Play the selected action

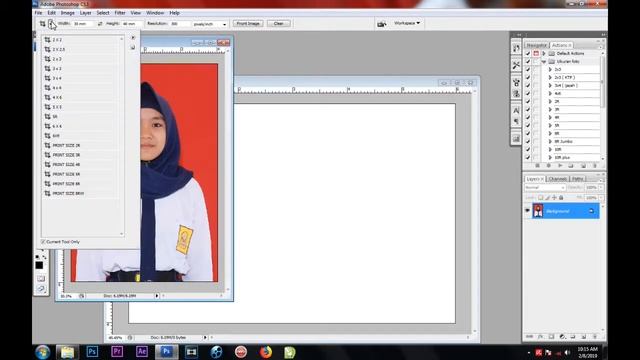point(560,166)
